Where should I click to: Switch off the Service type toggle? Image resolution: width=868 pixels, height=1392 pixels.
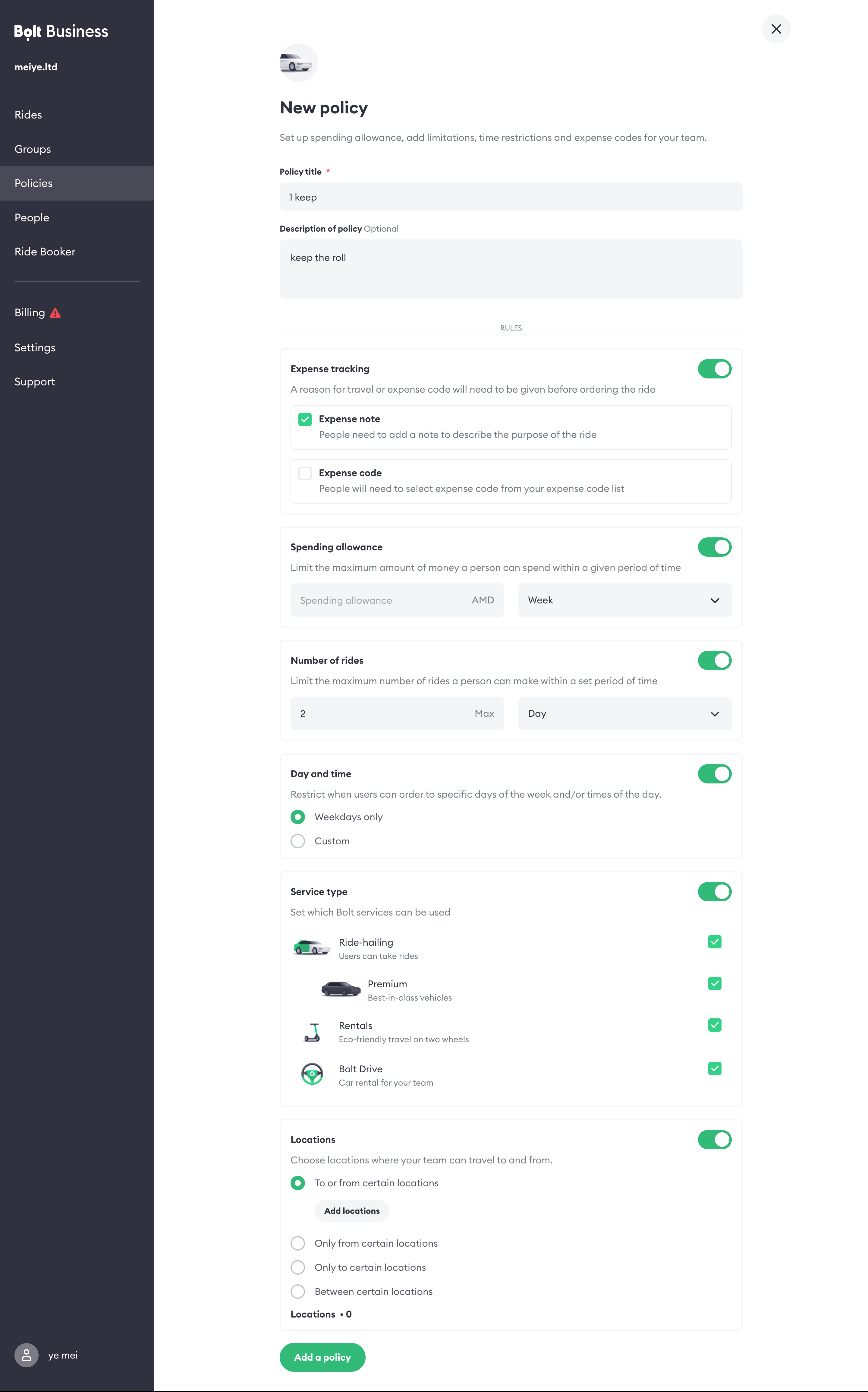tap(714, 892)
